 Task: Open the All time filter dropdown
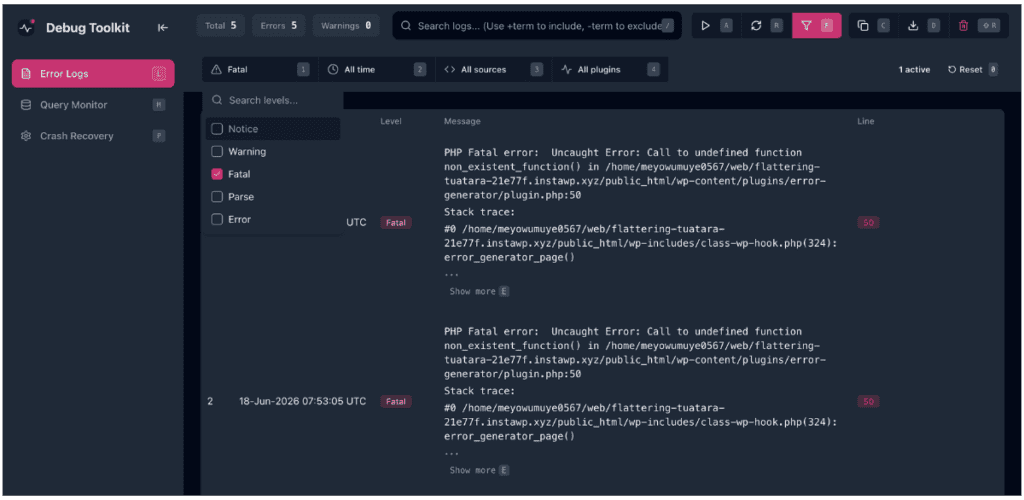377,69
